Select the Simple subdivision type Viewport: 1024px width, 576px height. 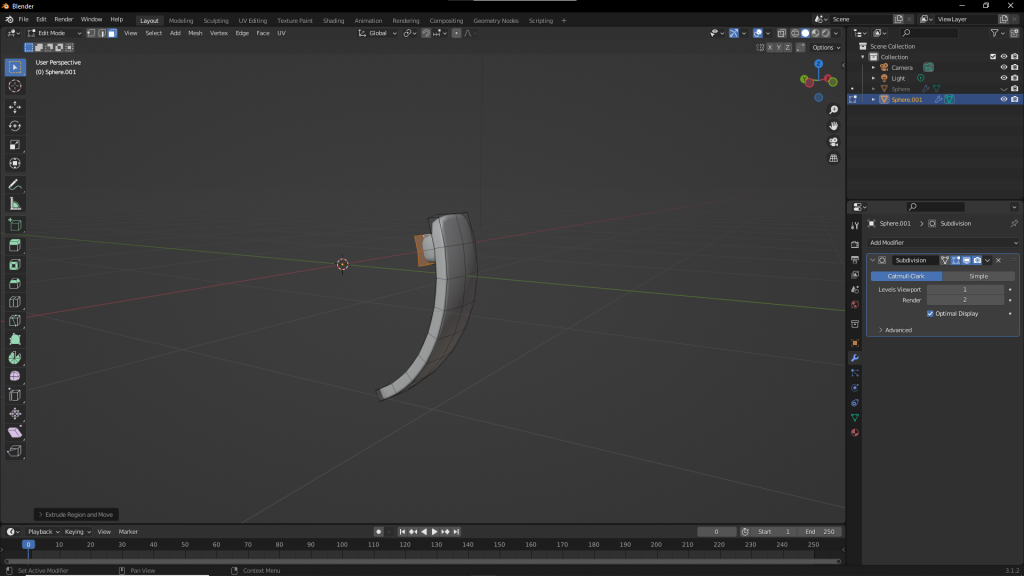coord(978,276)
